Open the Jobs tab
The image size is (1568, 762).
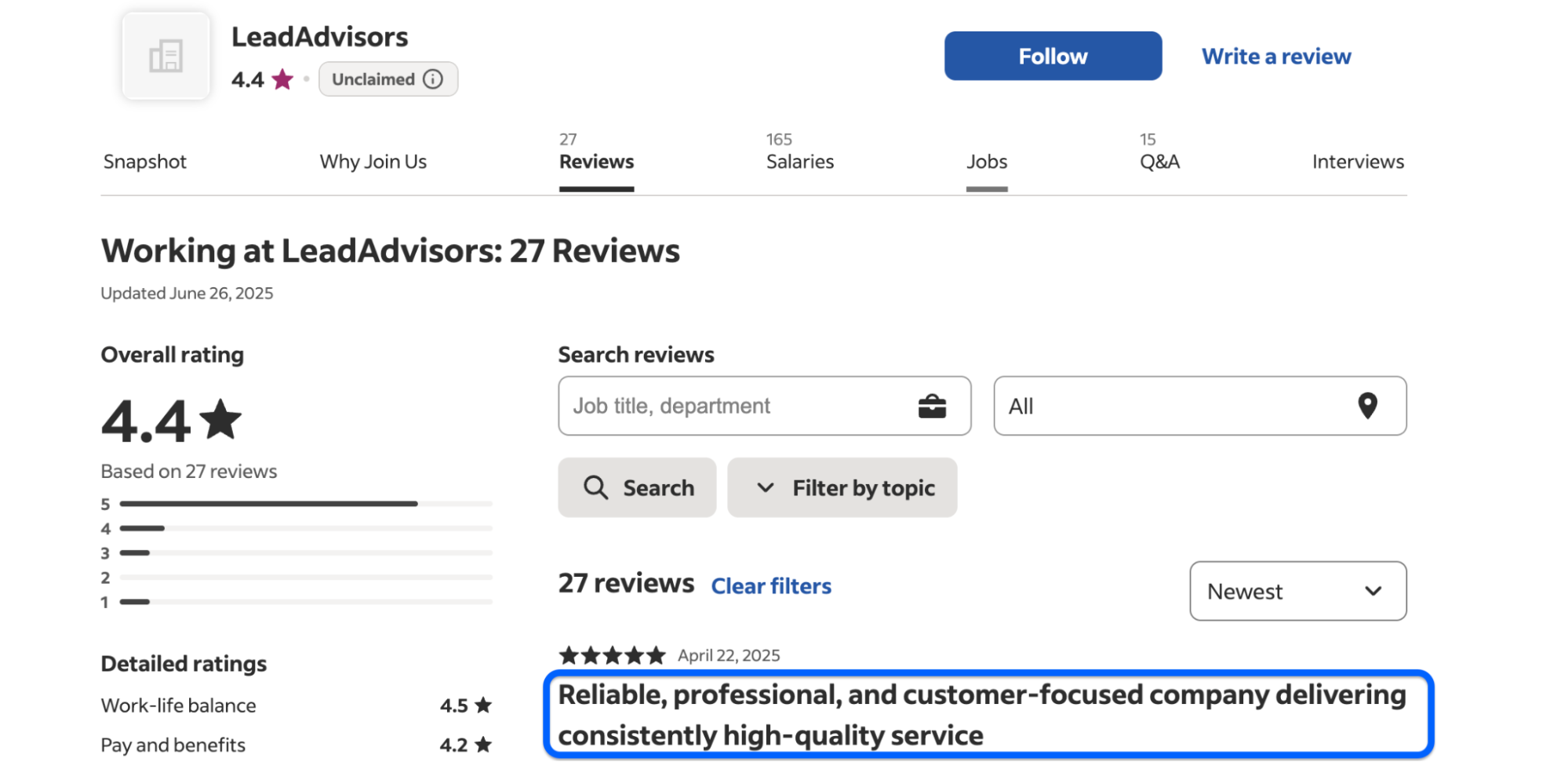[987, 162]
